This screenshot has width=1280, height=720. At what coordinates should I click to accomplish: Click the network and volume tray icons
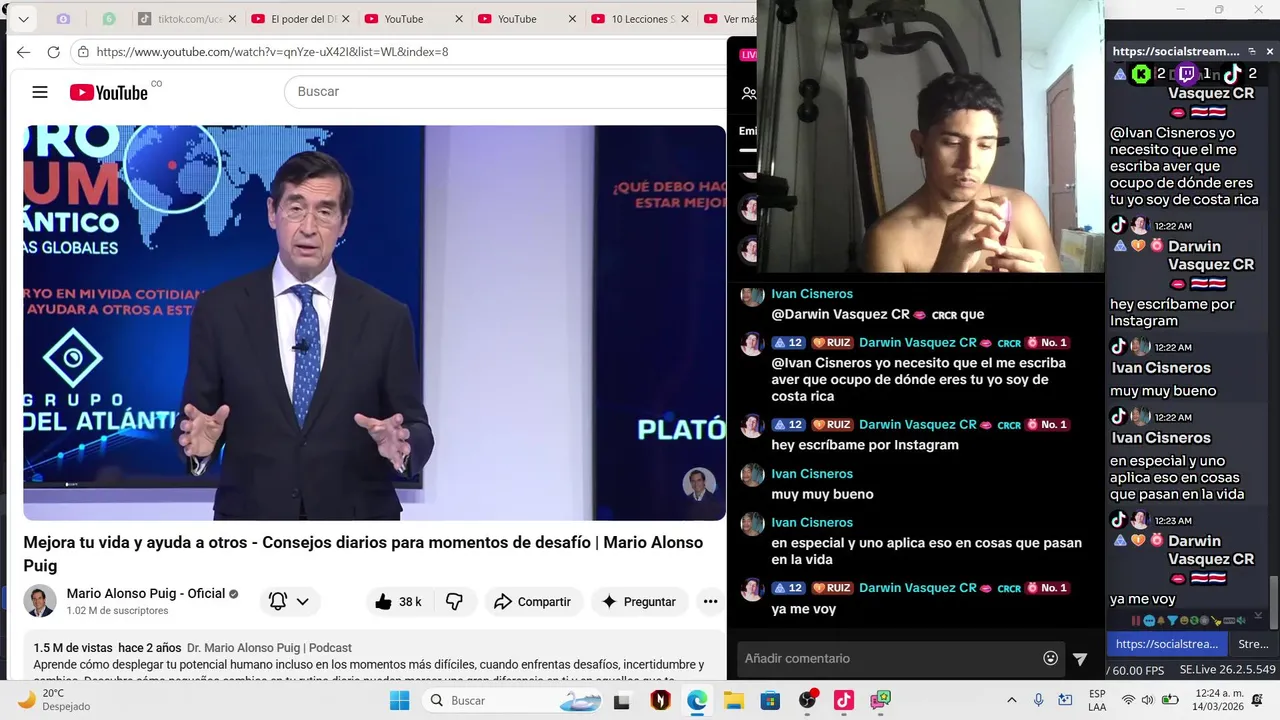point(1148,700)
